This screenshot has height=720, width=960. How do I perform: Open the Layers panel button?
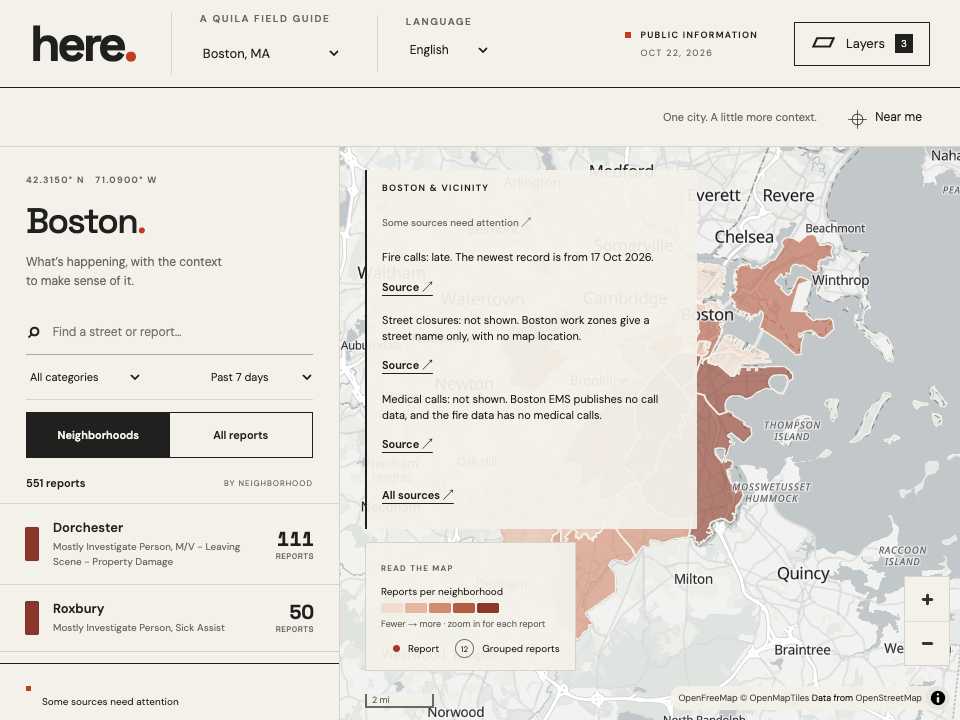pos(861,43)
